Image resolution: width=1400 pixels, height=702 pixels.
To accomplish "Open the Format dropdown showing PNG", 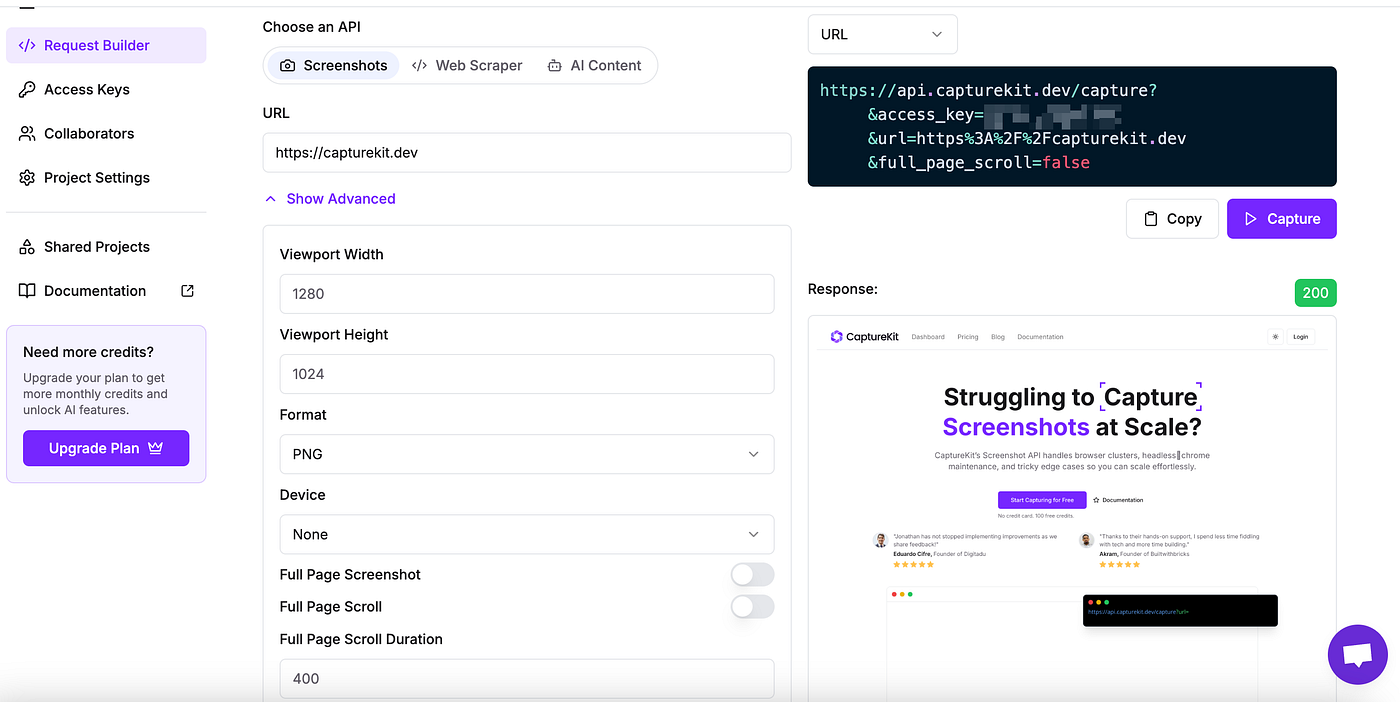I will click(x=526, y=454).
